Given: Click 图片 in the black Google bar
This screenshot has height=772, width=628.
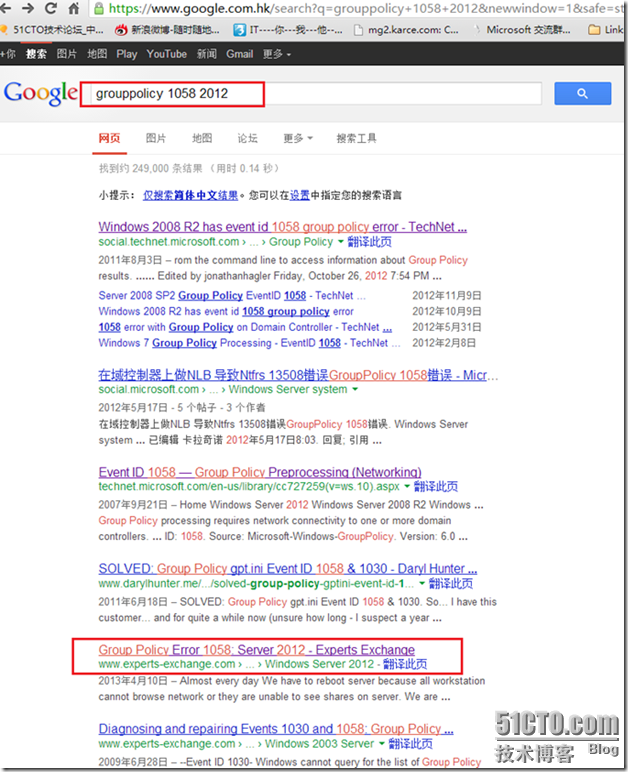Looking at the screenshot, I should coord(66,54).
